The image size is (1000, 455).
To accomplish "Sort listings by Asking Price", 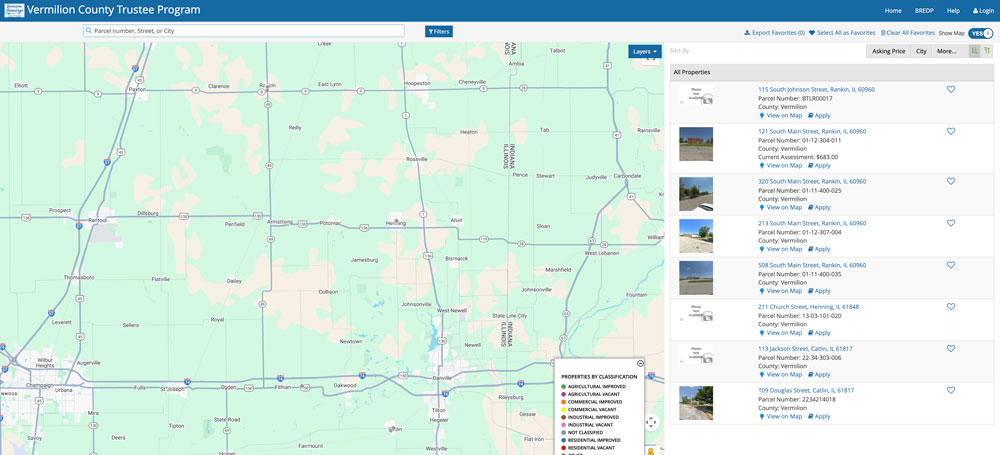I will click(x=888, y=51).
